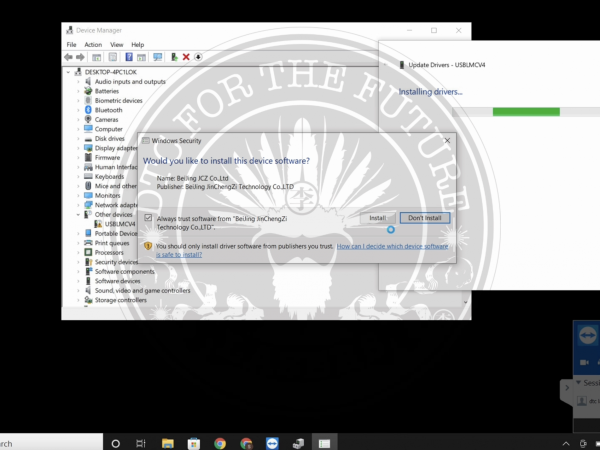Click the Forward arrow in Device Manager toolbar

pos(80,57)
